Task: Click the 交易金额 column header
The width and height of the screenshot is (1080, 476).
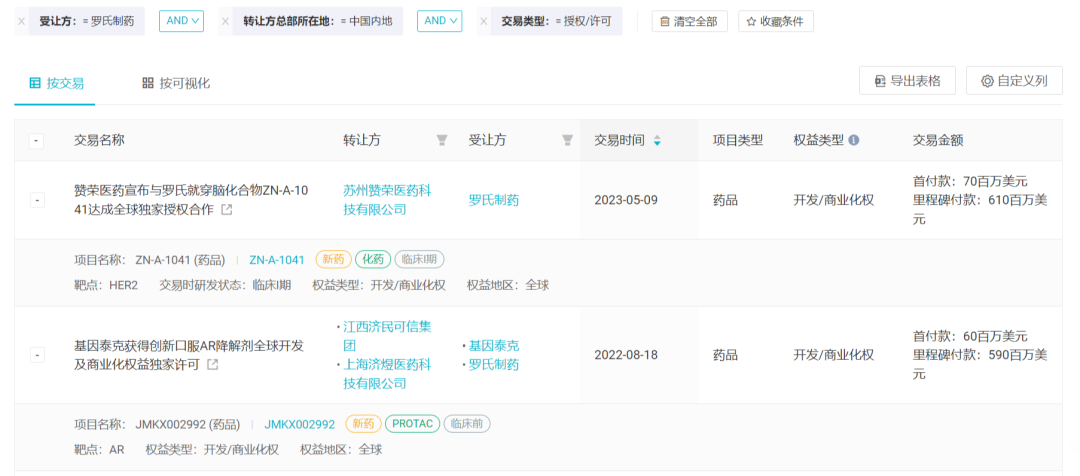Action: (x=938, y=141)
